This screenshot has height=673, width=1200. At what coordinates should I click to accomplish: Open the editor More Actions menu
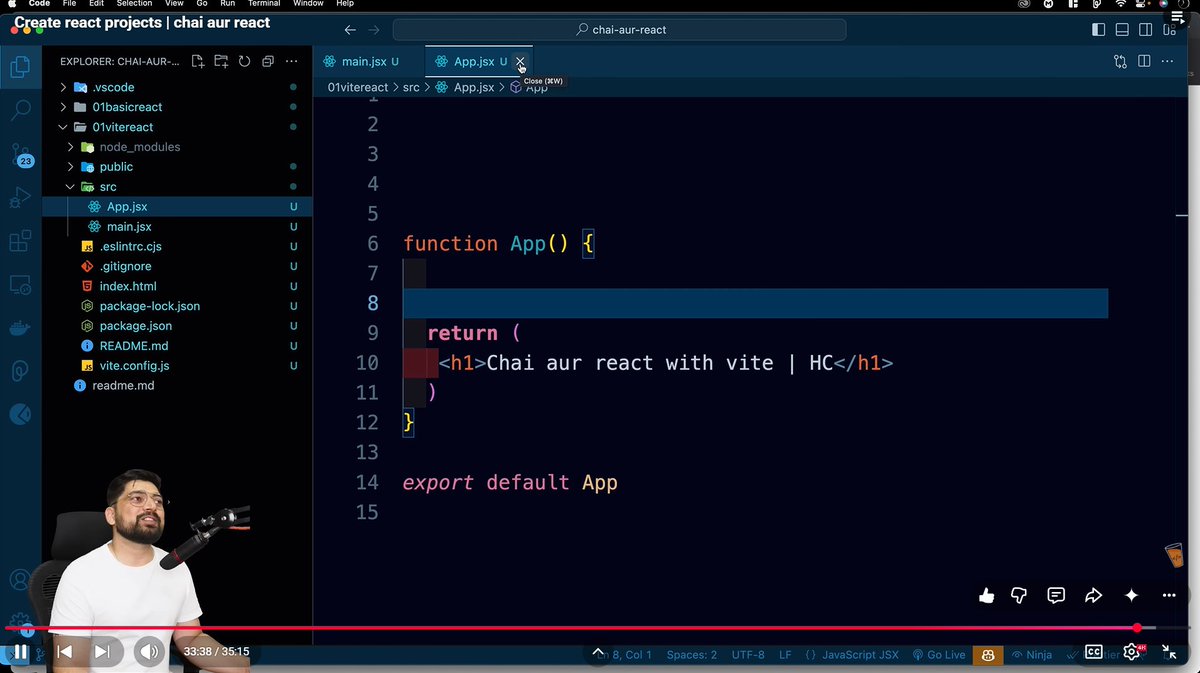(1169, 62)
